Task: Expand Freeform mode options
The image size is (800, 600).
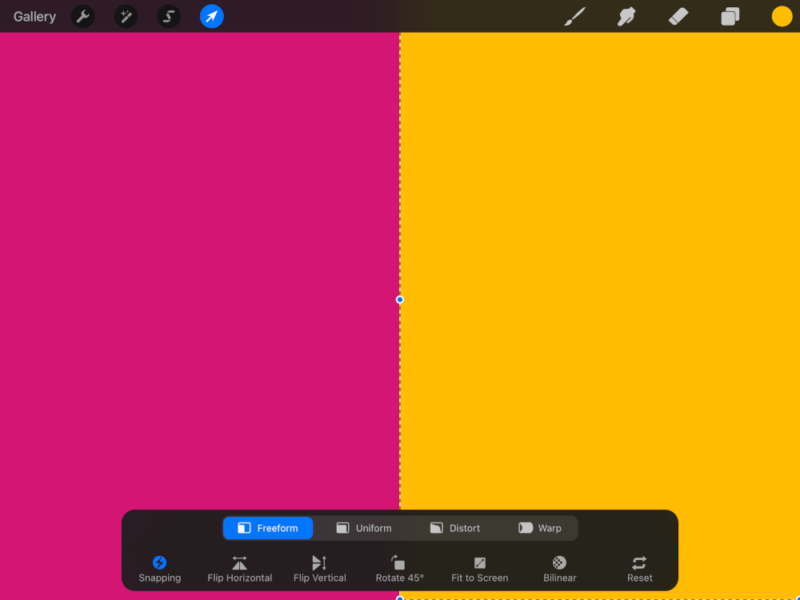Action: pos(267,528)
